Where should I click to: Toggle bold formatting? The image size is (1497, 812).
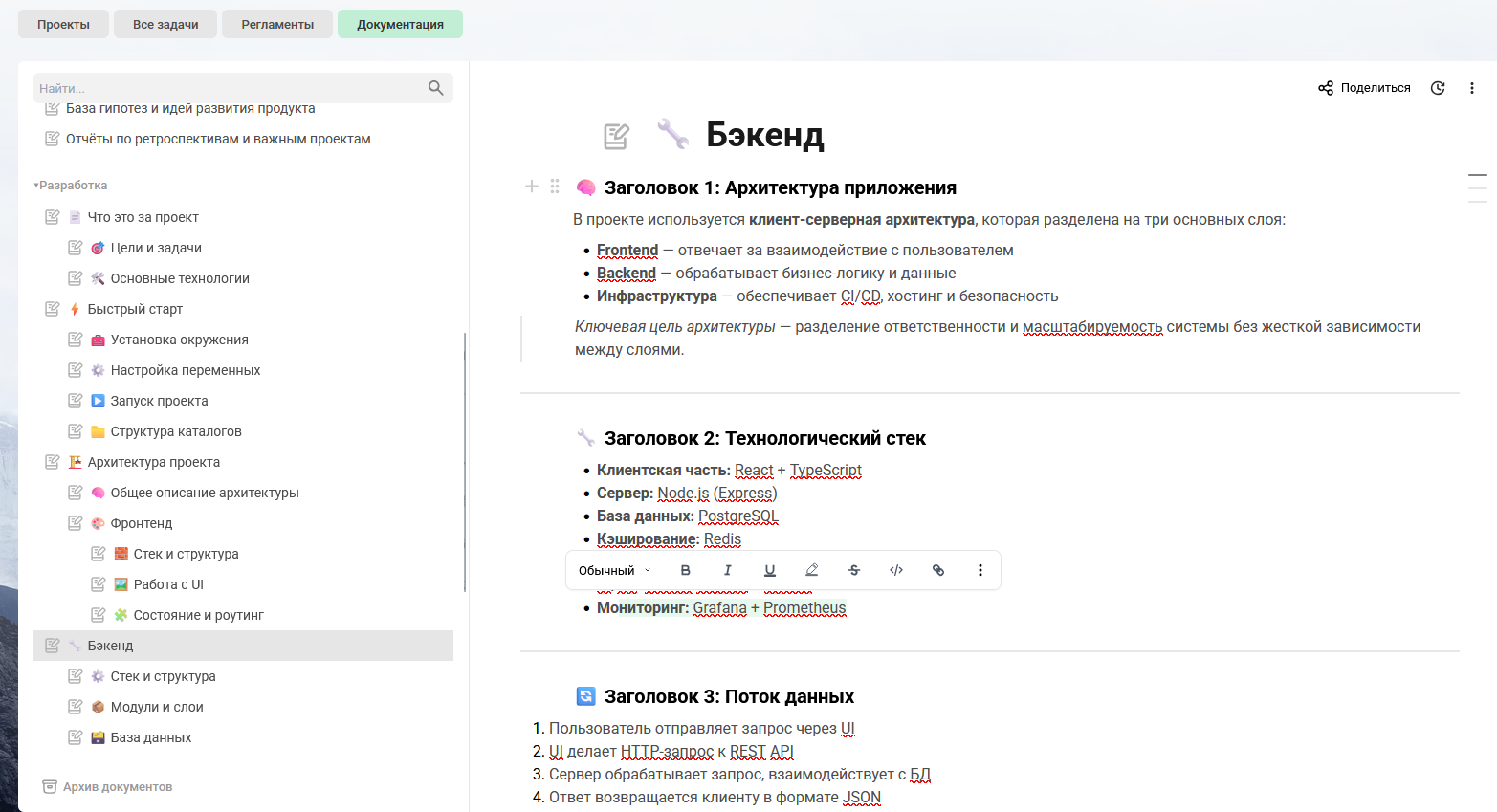point(685,569)
